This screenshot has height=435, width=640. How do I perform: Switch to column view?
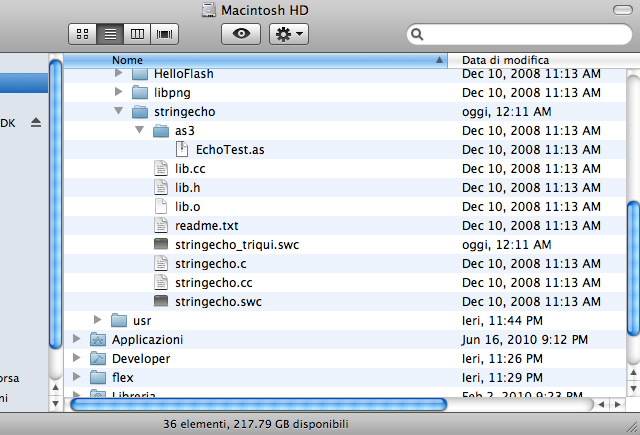[x=137, y=34]
